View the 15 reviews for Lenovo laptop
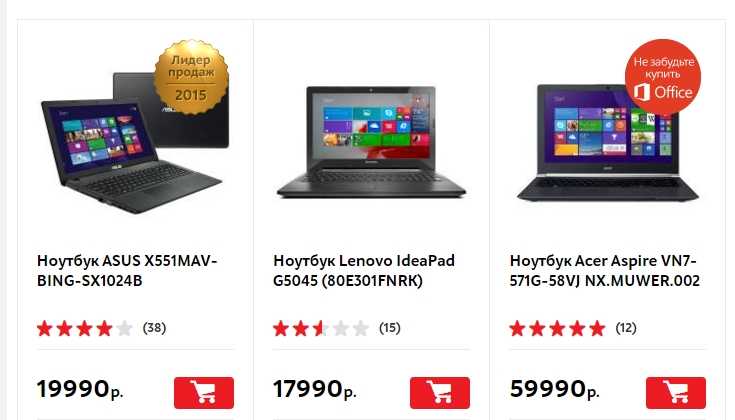735x420 pixels. click(390, 328)
